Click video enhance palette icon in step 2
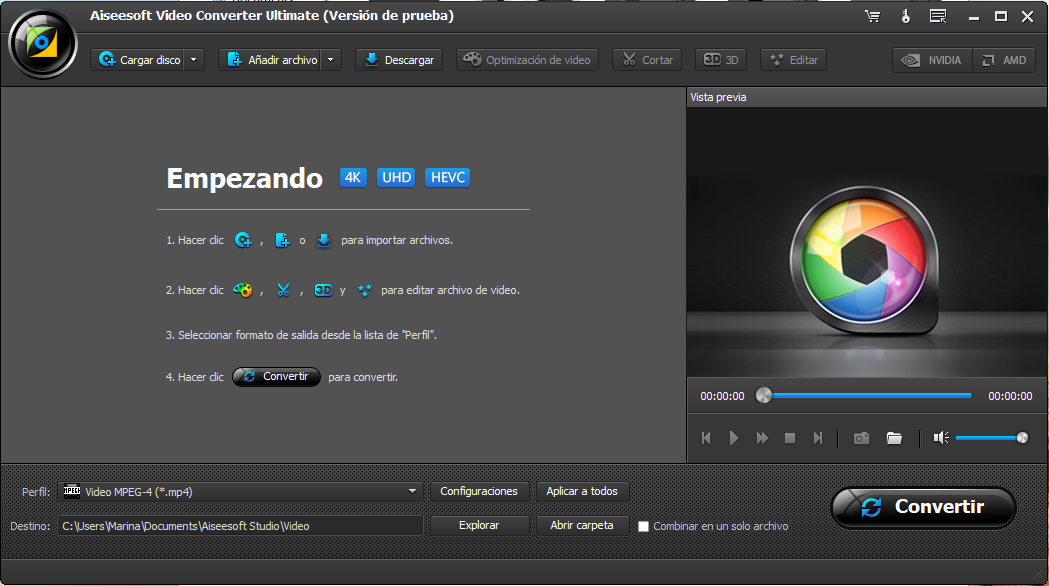Viewport: 1049px width, 586px height. [x=242, y=290]
